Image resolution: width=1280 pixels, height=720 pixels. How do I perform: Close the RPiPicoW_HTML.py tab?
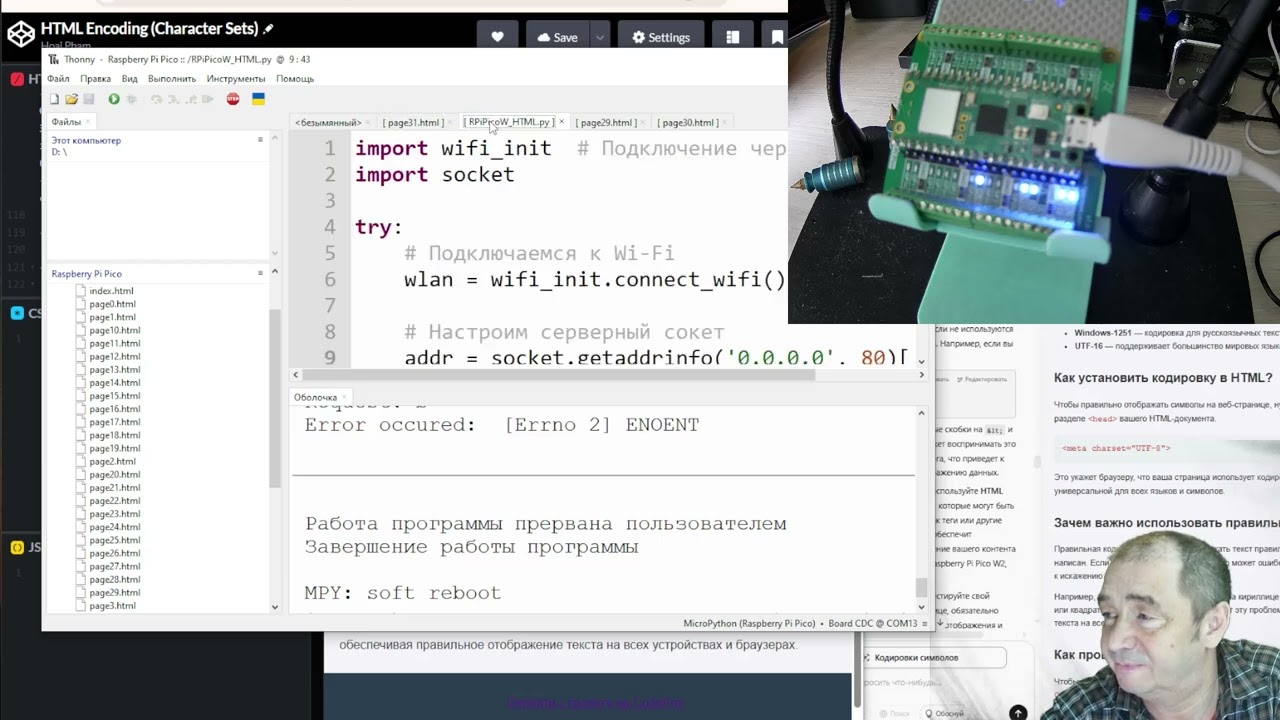[x=561, y=122]
